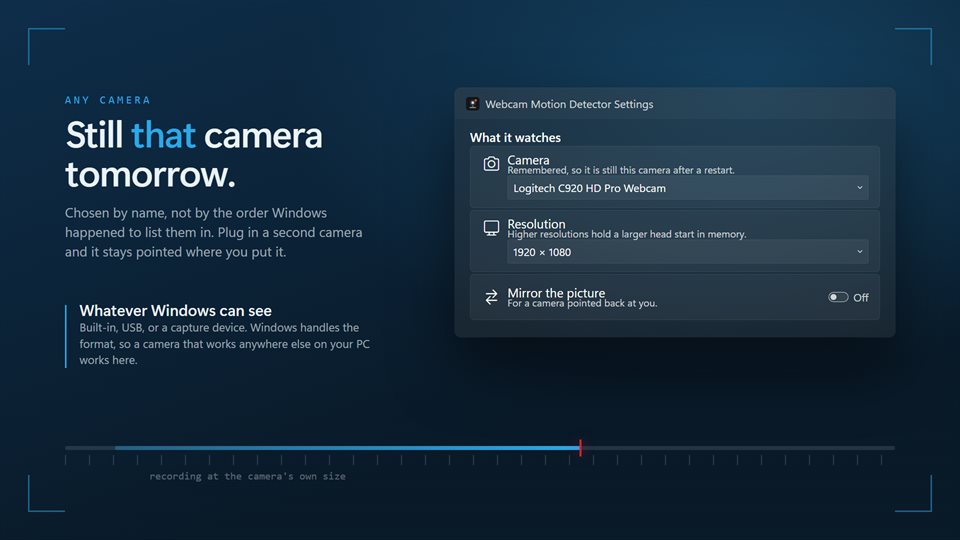Click the ANY CAMERA caption
960x540 pixels.
click(108, 100)
